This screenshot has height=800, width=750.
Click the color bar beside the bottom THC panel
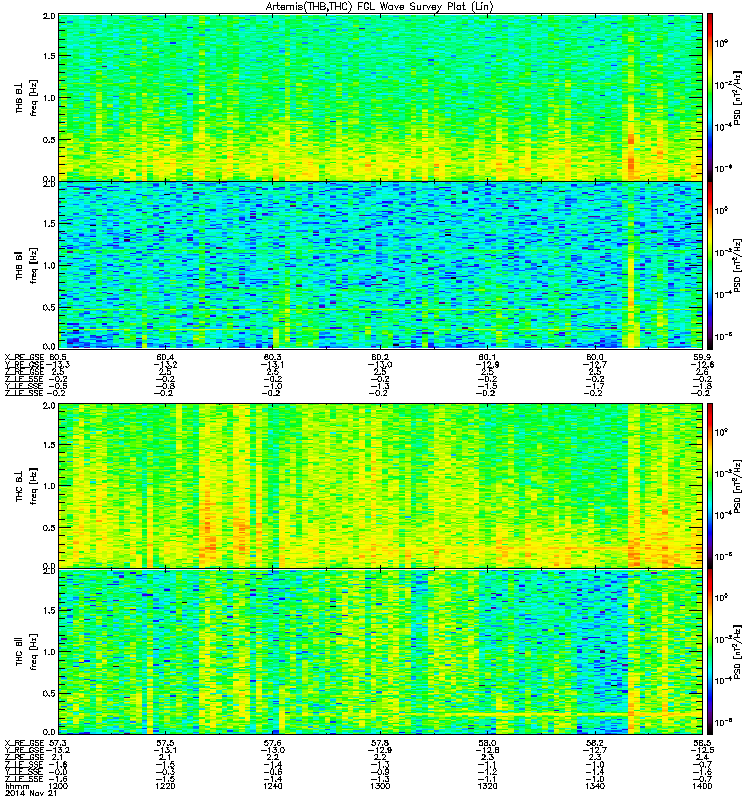(710, 652)
